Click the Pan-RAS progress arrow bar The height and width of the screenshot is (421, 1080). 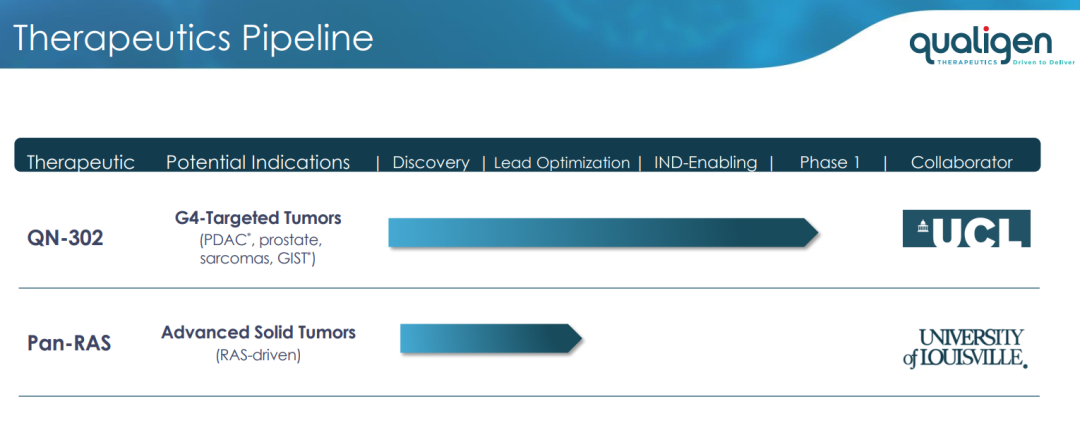click(492, 338)
